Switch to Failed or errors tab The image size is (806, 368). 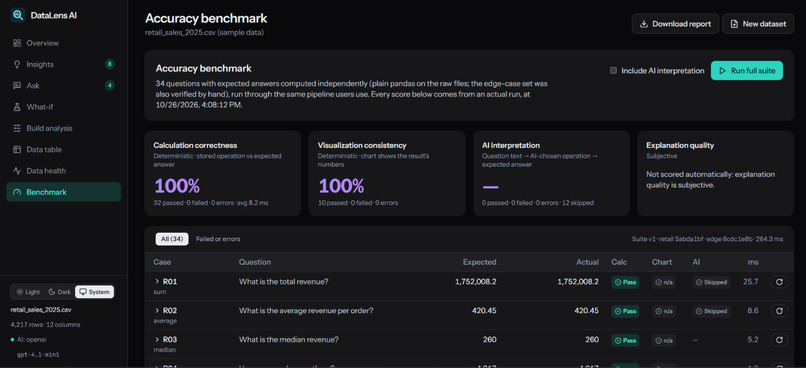pyautogui.click(x=218, y=239)
